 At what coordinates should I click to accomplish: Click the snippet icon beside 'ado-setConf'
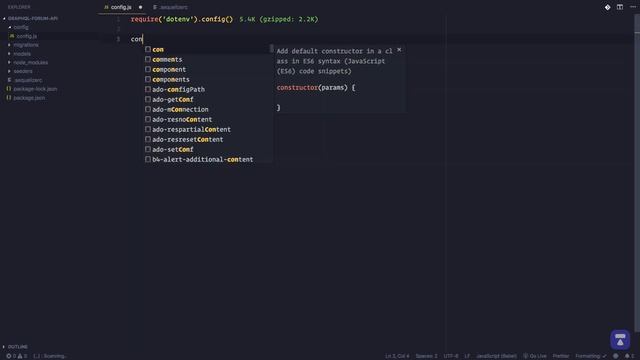click(x=148, y=149)
